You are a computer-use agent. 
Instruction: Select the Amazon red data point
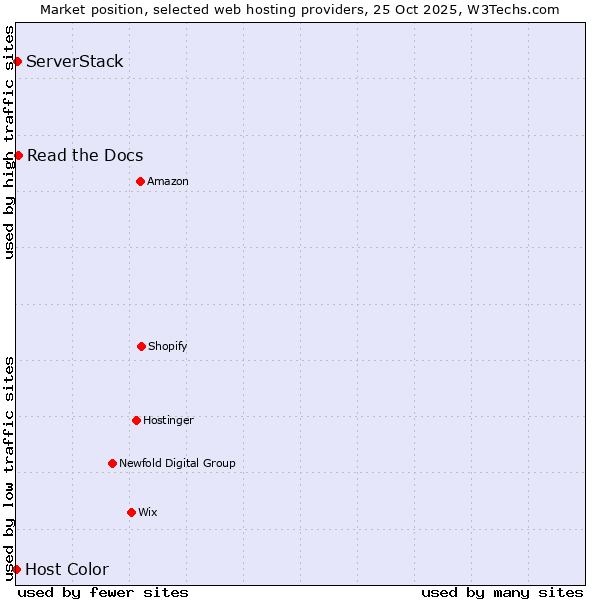coord(140,181)
